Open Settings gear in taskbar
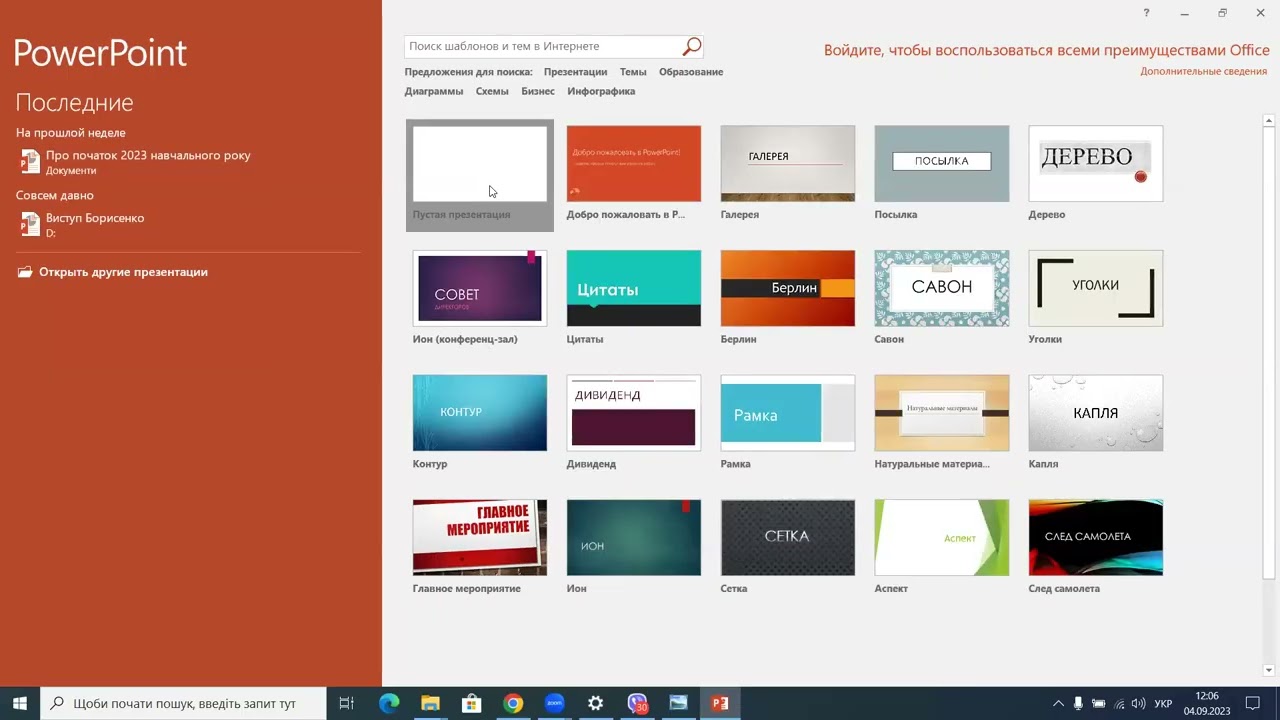Image resolution: width=1280 pixels, height=720 pixels. pyautogui.click(x=595, y=703)
